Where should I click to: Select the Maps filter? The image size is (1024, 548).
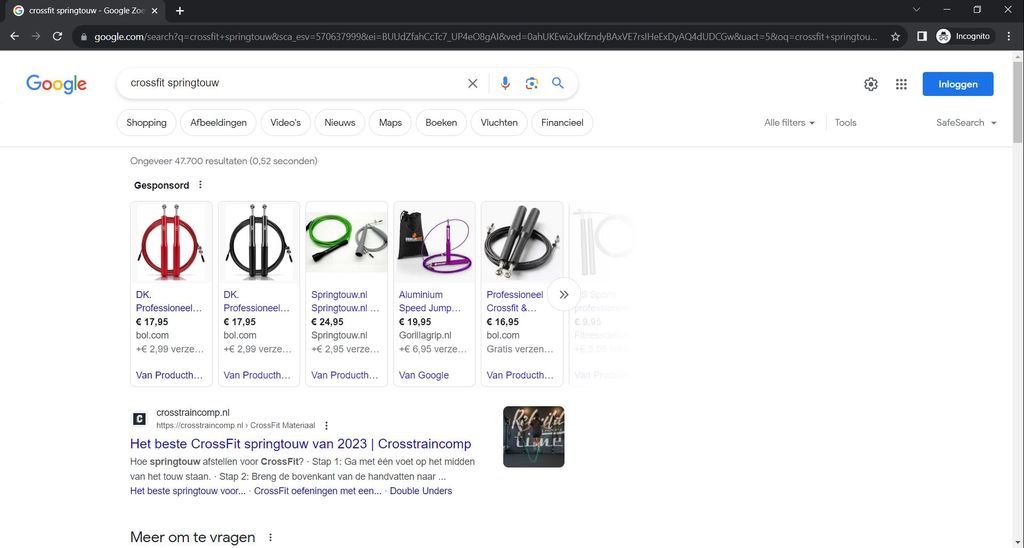point(390,123)
